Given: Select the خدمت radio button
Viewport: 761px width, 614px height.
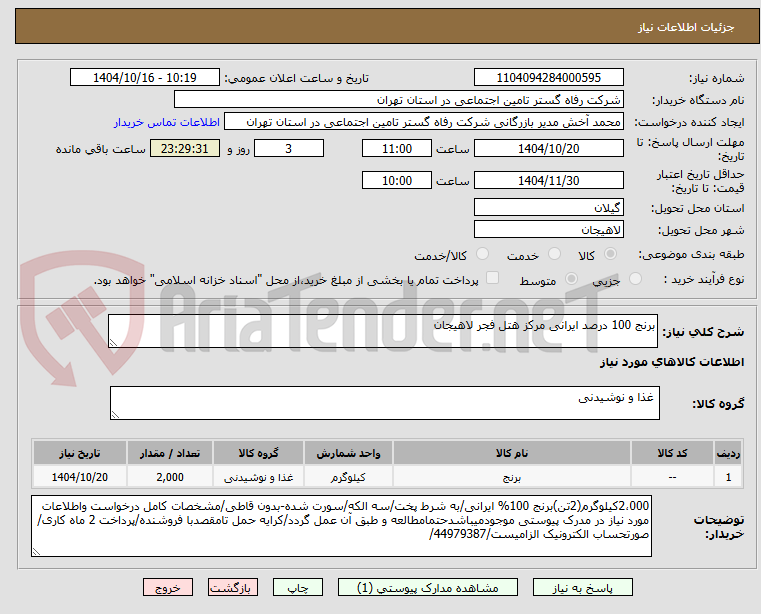Looking at the screenshot, I should click(x=554, y=254).
